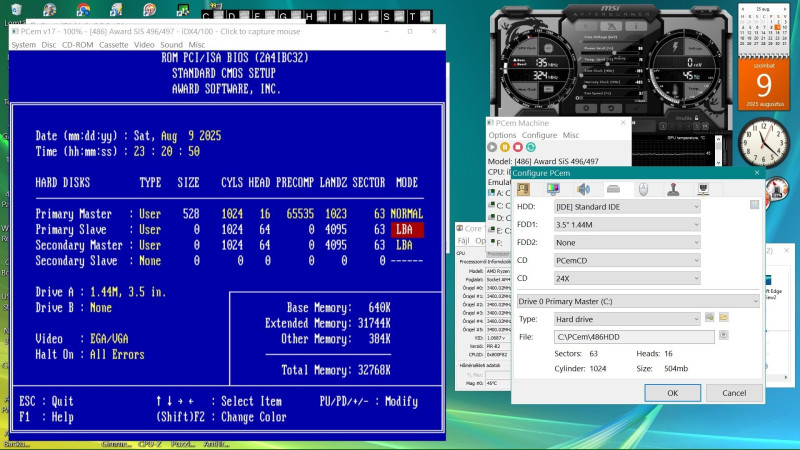Open Options menu in PCem Machine window
Image resolution: width=800 pixels, height=450 pixels.
[503, 135]
